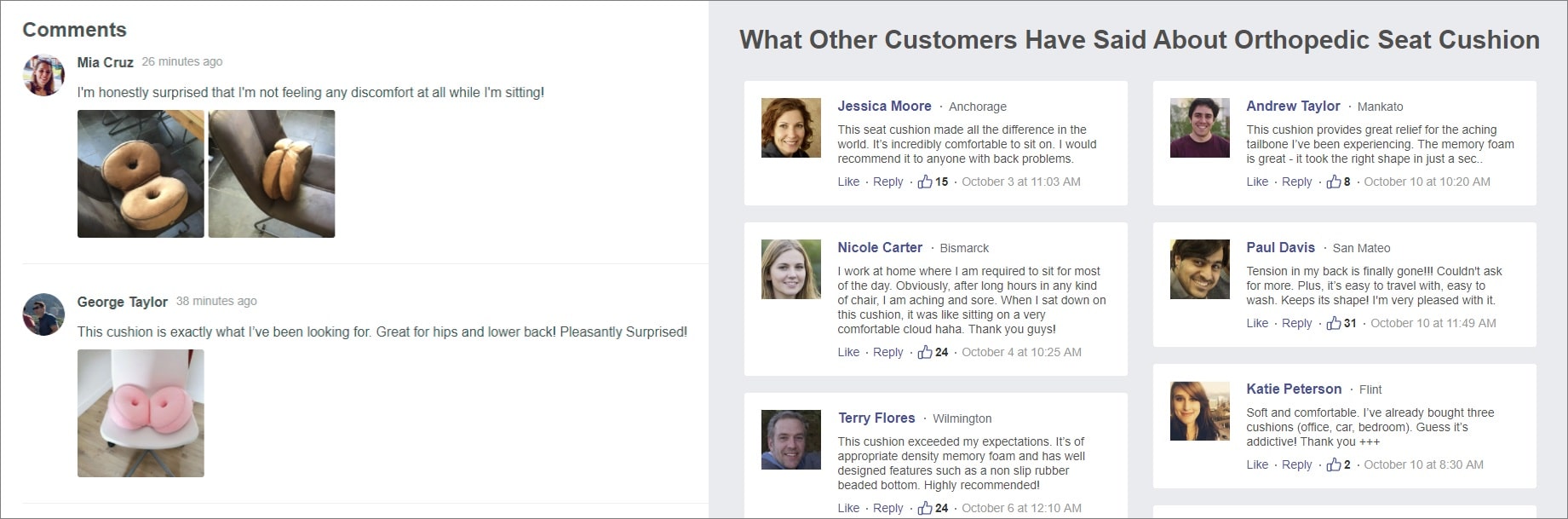This screenshot has width=1568, height=519.
Task: Click Terry Flores' name link
Action: (x=876, y=418)
